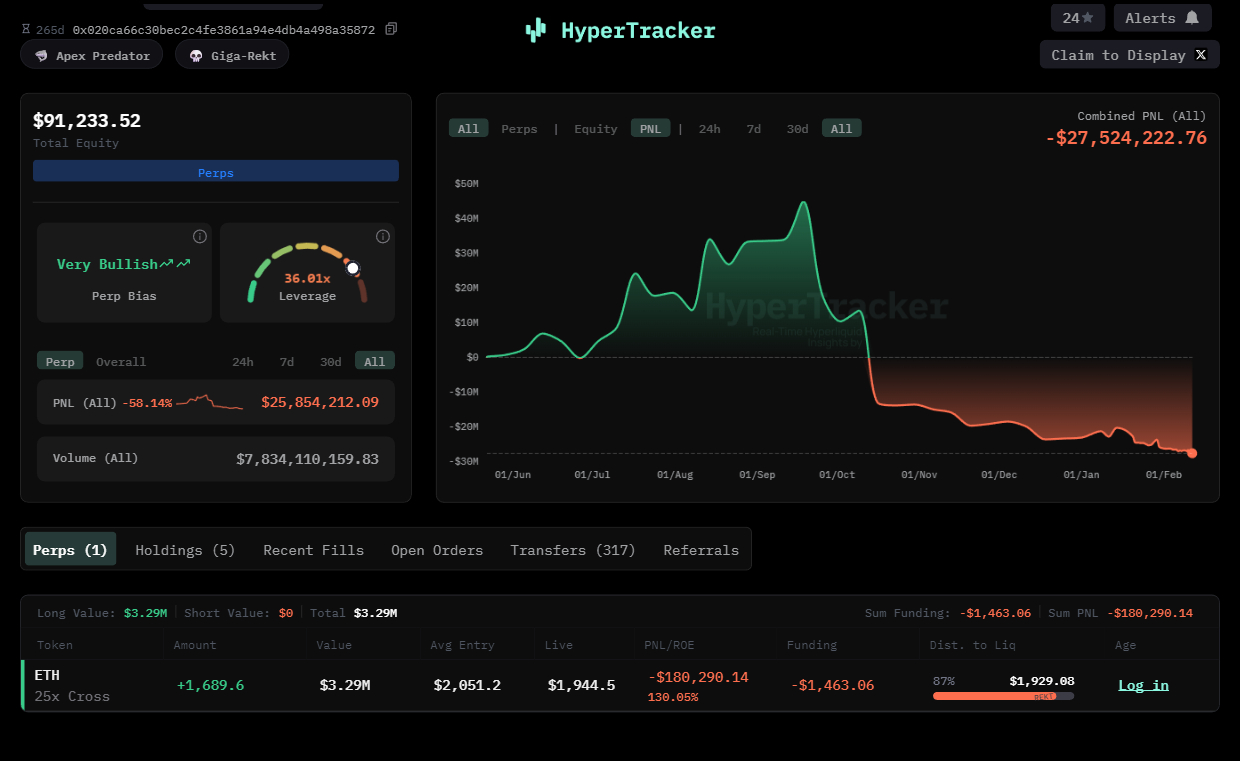Click the Leverage gauge info icon
The image size is (1240, 761).
pos(382,237)
